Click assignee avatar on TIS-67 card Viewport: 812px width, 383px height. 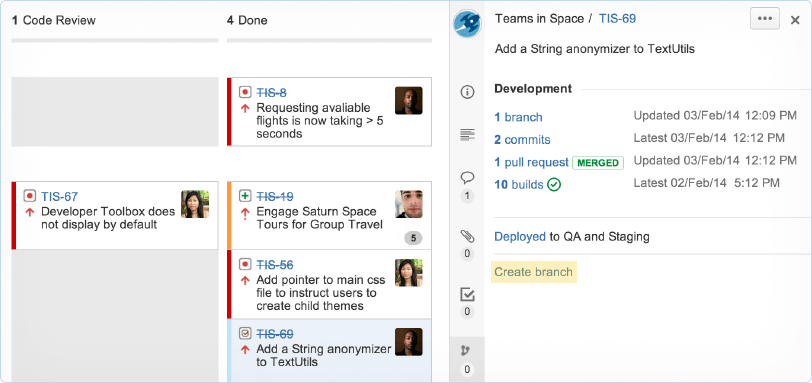(195, 204)
